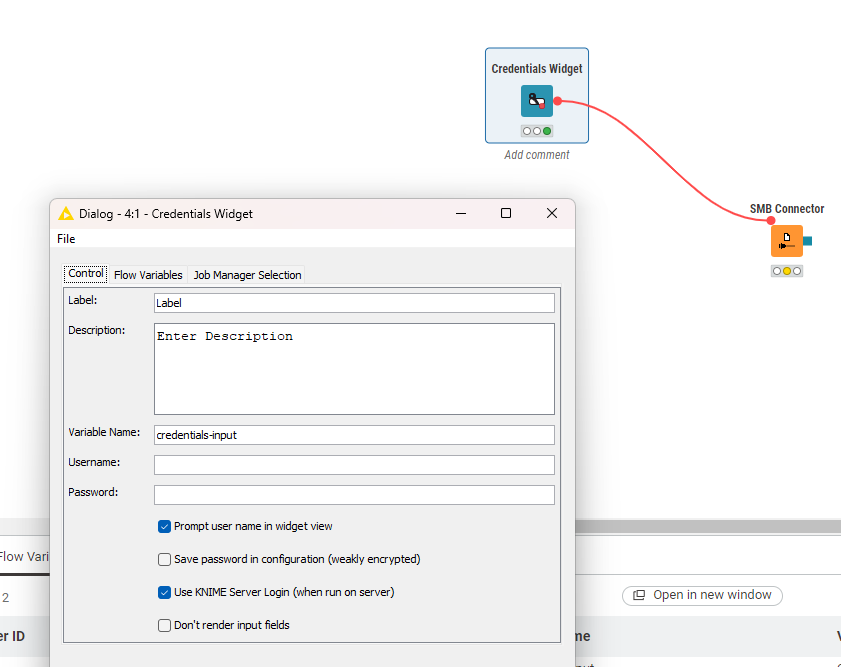Click the KNIME warning icon in dialog title
Image resolution: width=841 pixels, height=667 pixels.
point(66,213)
